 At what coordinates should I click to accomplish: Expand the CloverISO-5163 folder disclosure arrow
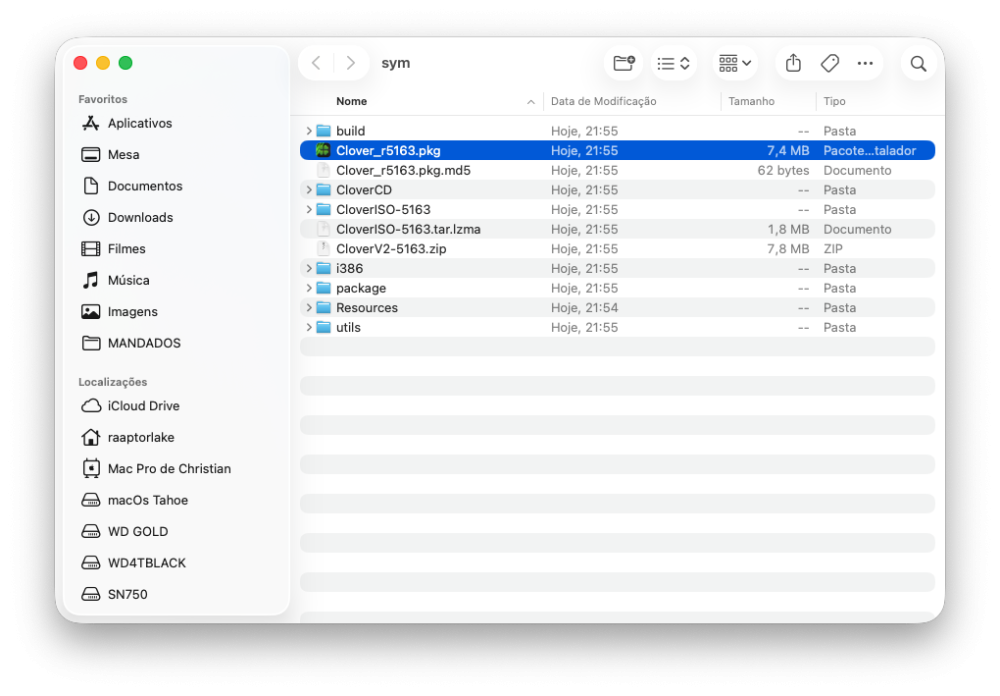pos(309,209)
